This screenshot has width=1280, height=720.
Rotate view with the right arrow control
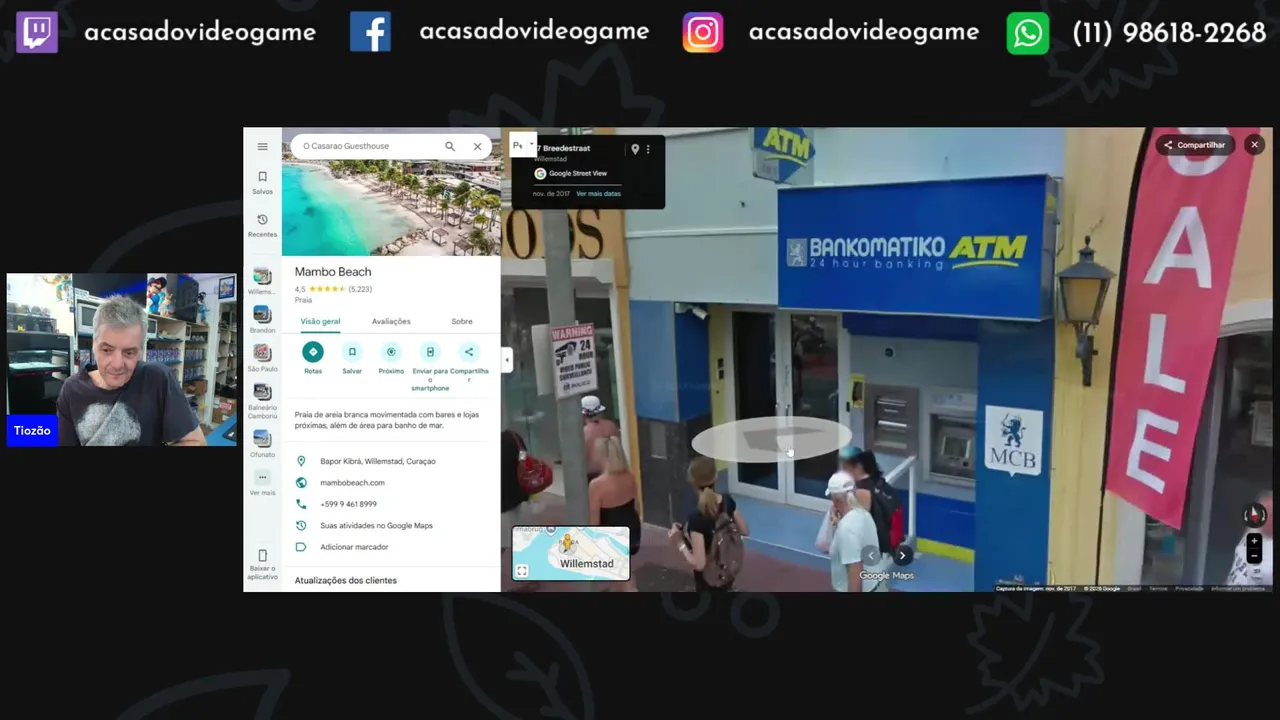point(902,556)
